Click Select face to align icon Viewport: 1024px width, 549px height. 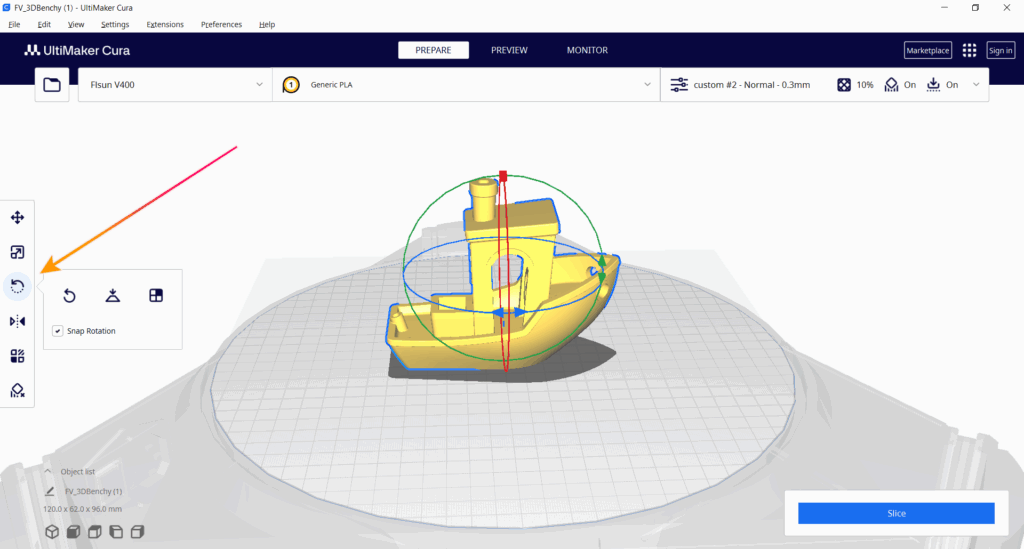[156, 296]
